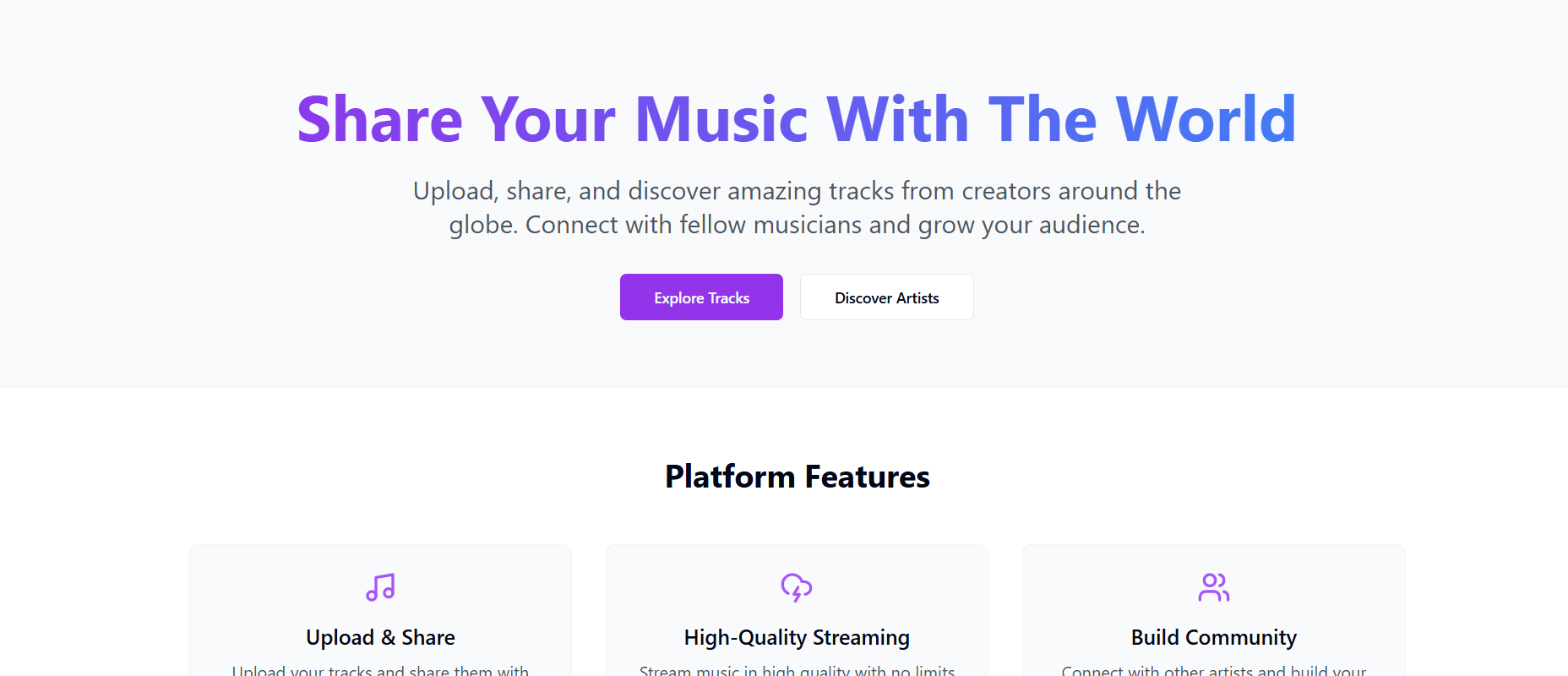This screenshot has width=1568, height=676.
Task: Click the Build Community heading
Action: [1214, 637]
